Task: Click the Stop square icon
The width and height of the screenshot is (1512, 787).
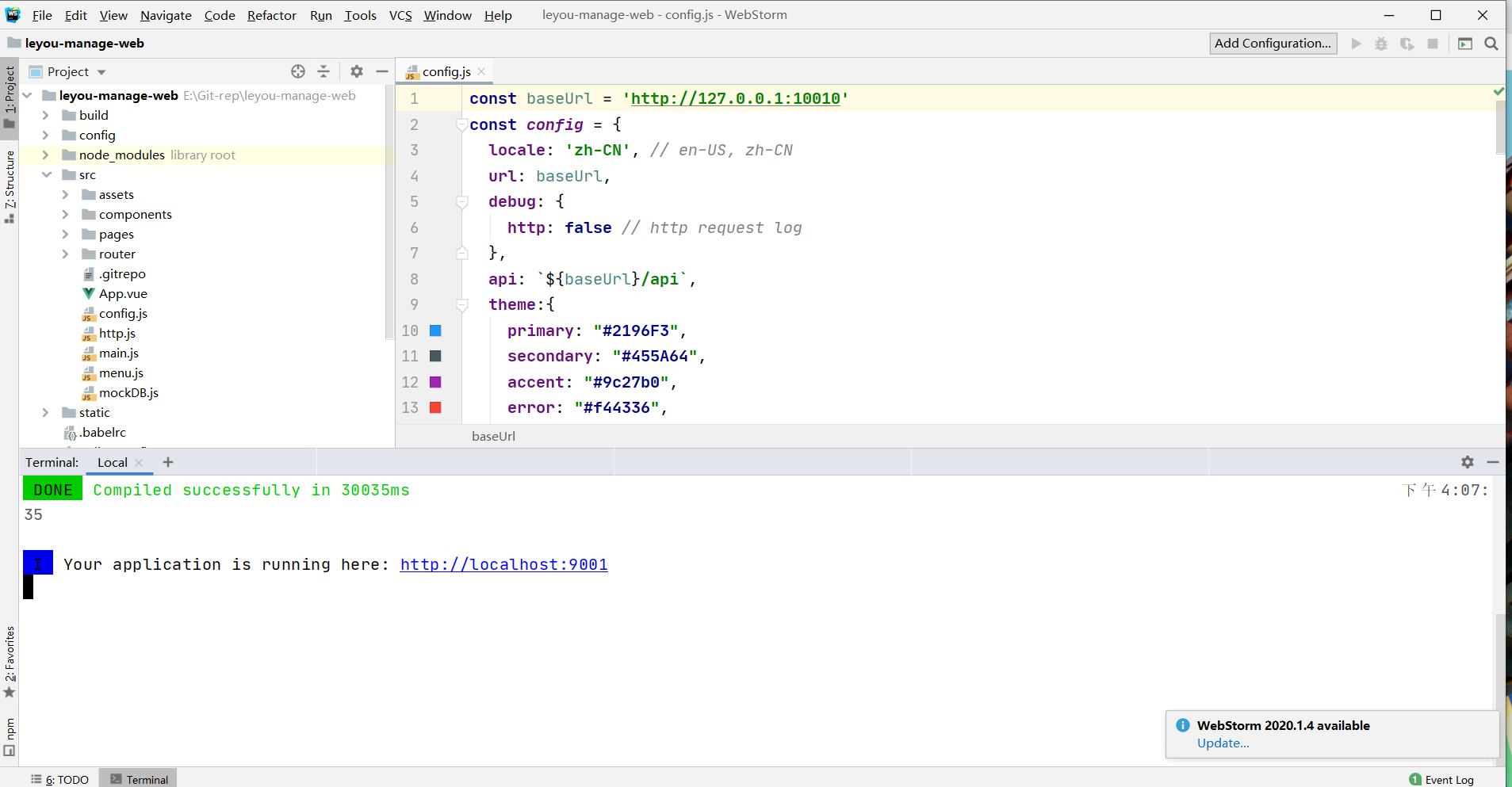Action: coord(1433,44)
